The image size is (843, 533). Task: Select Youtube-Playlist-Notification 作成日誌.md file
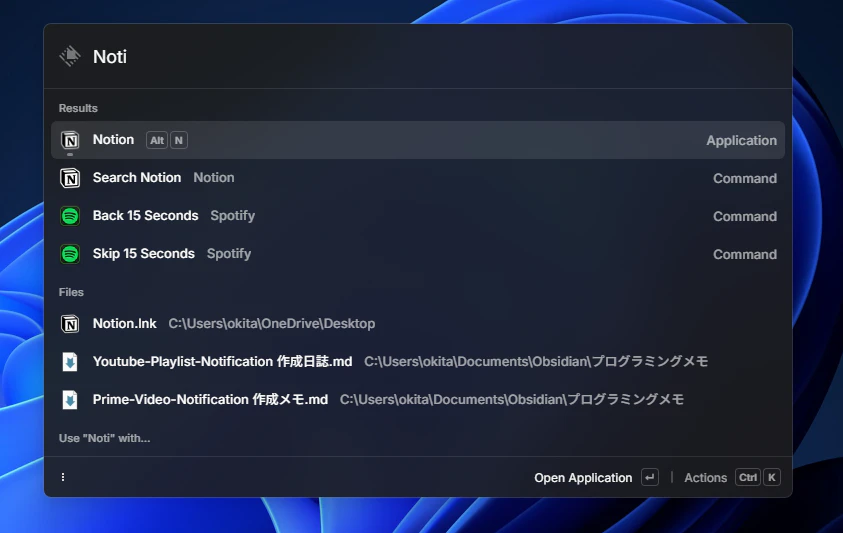(x=418, y=362)
